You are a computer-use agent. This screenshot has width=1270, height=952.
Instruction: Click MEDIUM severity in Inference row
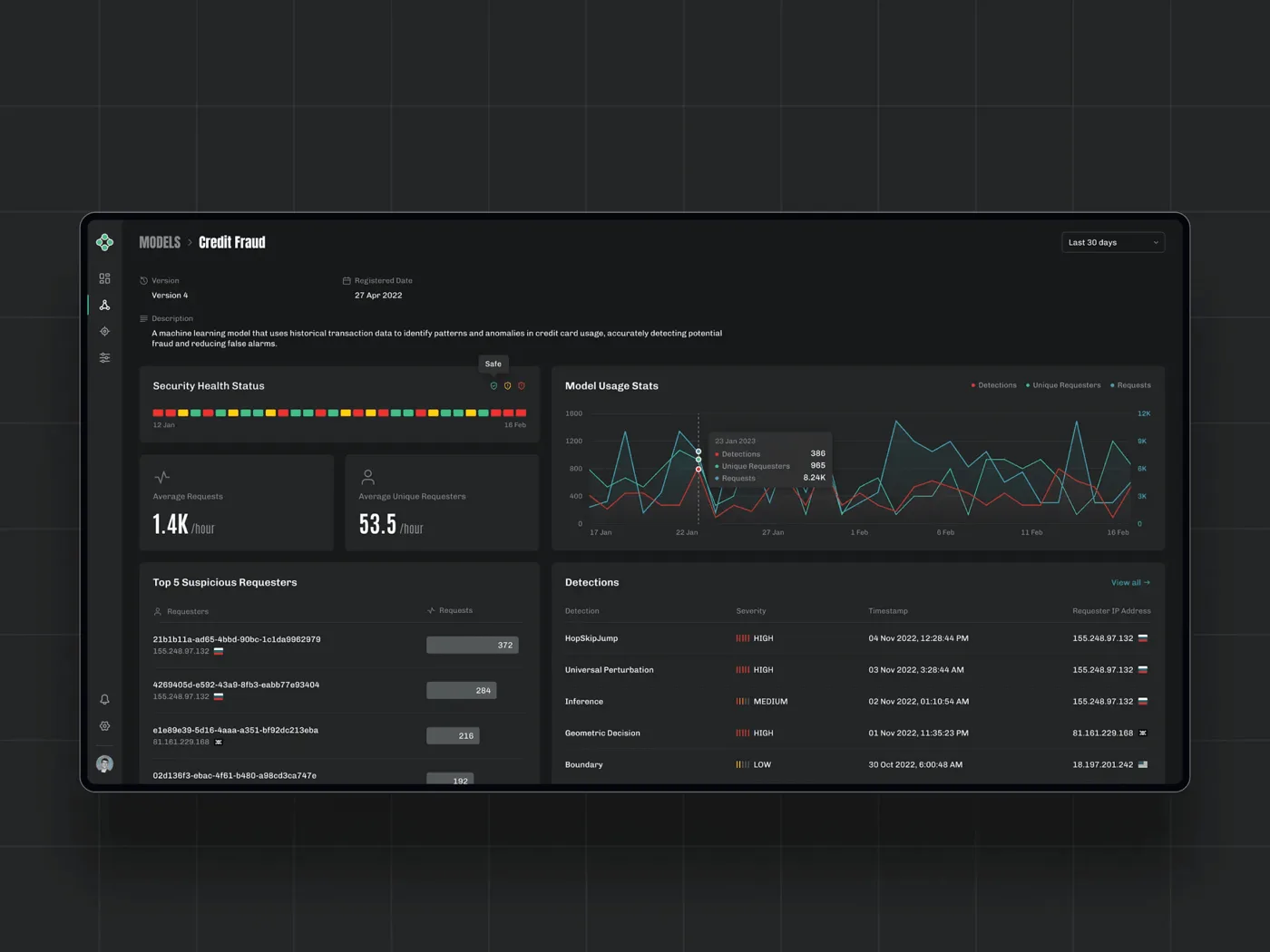[770, 702]
